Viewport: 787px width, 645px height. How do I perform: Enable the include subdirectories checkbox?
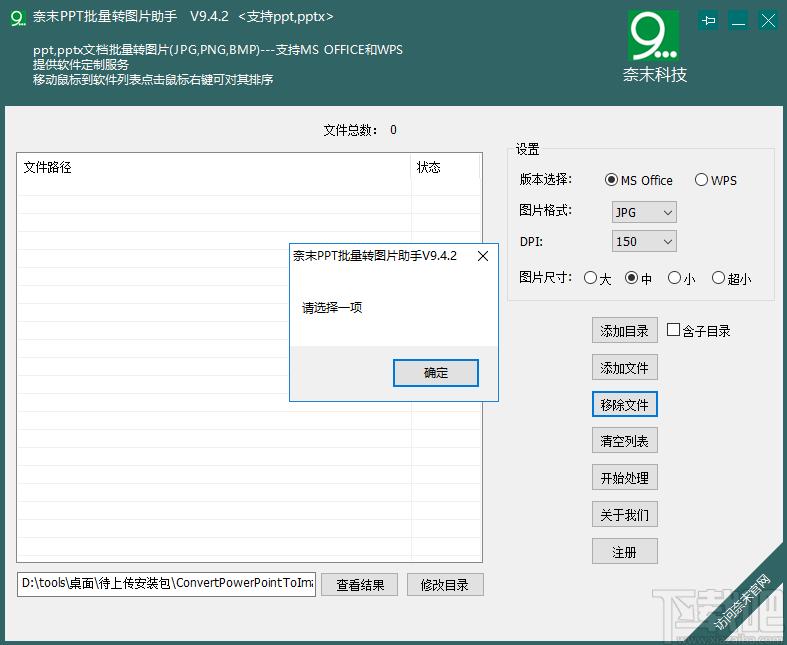click(674, 330)
